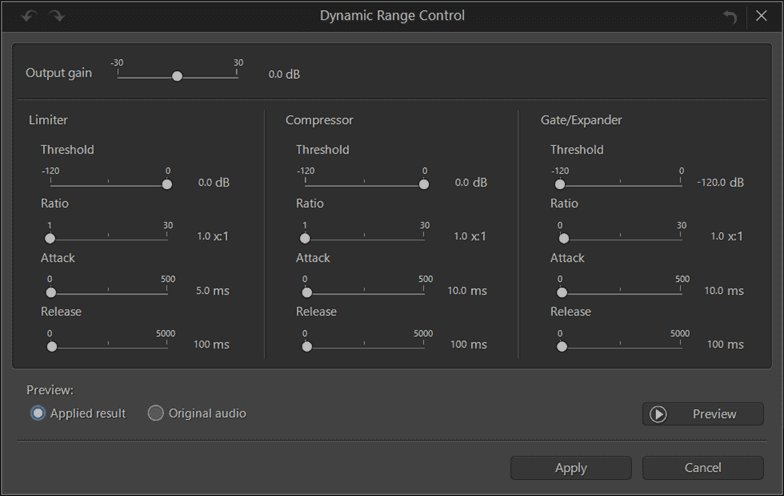Click the Compressor Threshold slider handle
The width and height of the screenshot is (784, 496).
[424, 184]
